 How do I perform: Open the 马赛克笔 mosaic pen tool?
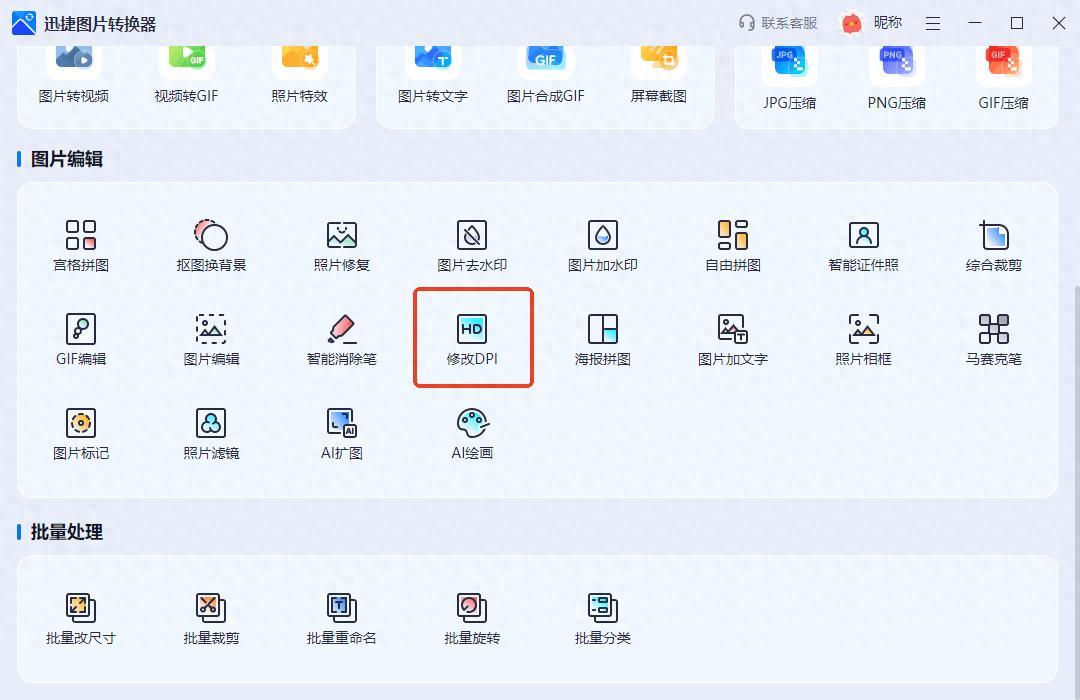(993, 340)
